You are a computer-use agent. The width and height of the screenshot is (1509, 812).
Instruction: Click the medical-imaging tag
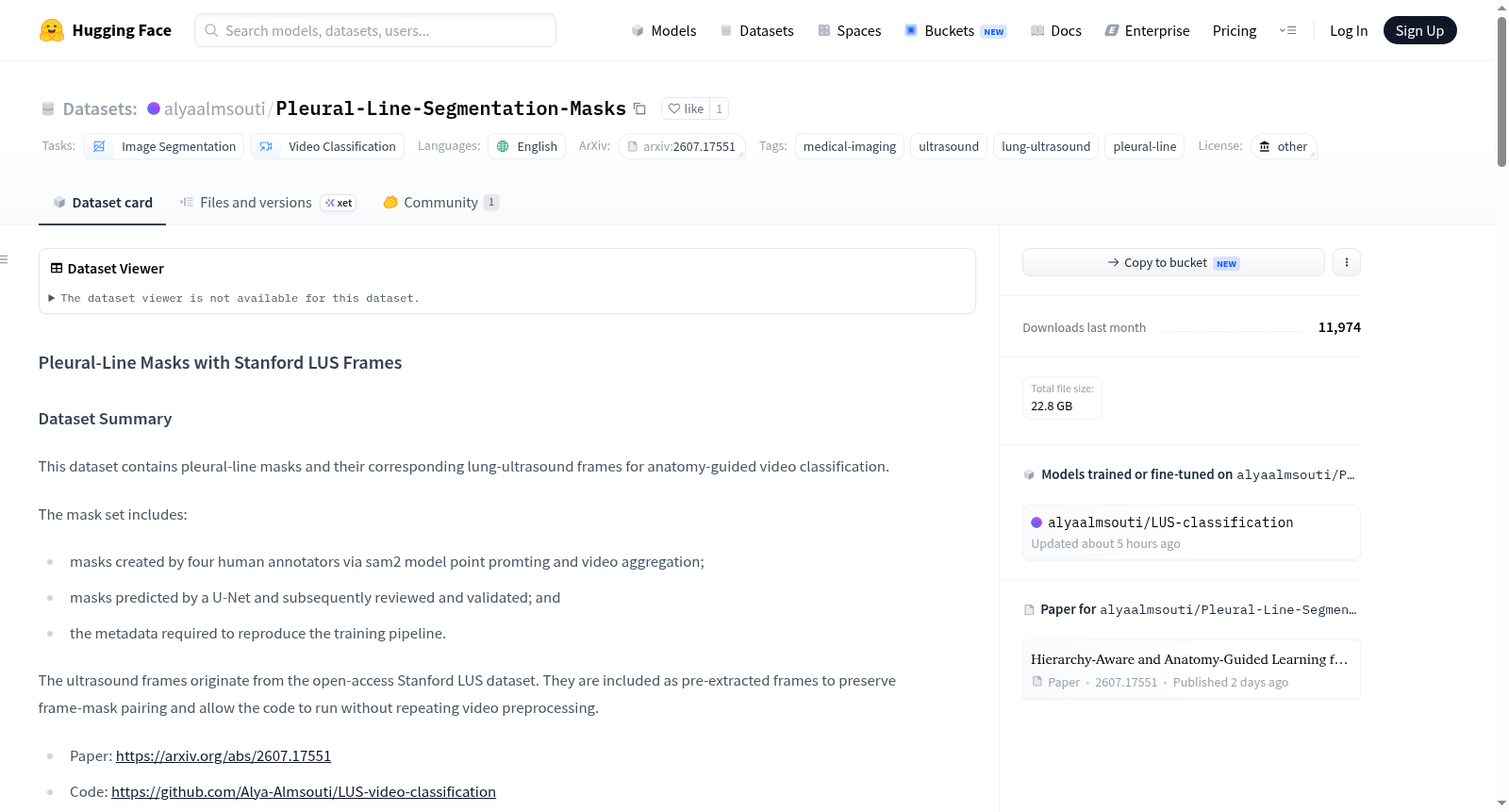point(850,146)
